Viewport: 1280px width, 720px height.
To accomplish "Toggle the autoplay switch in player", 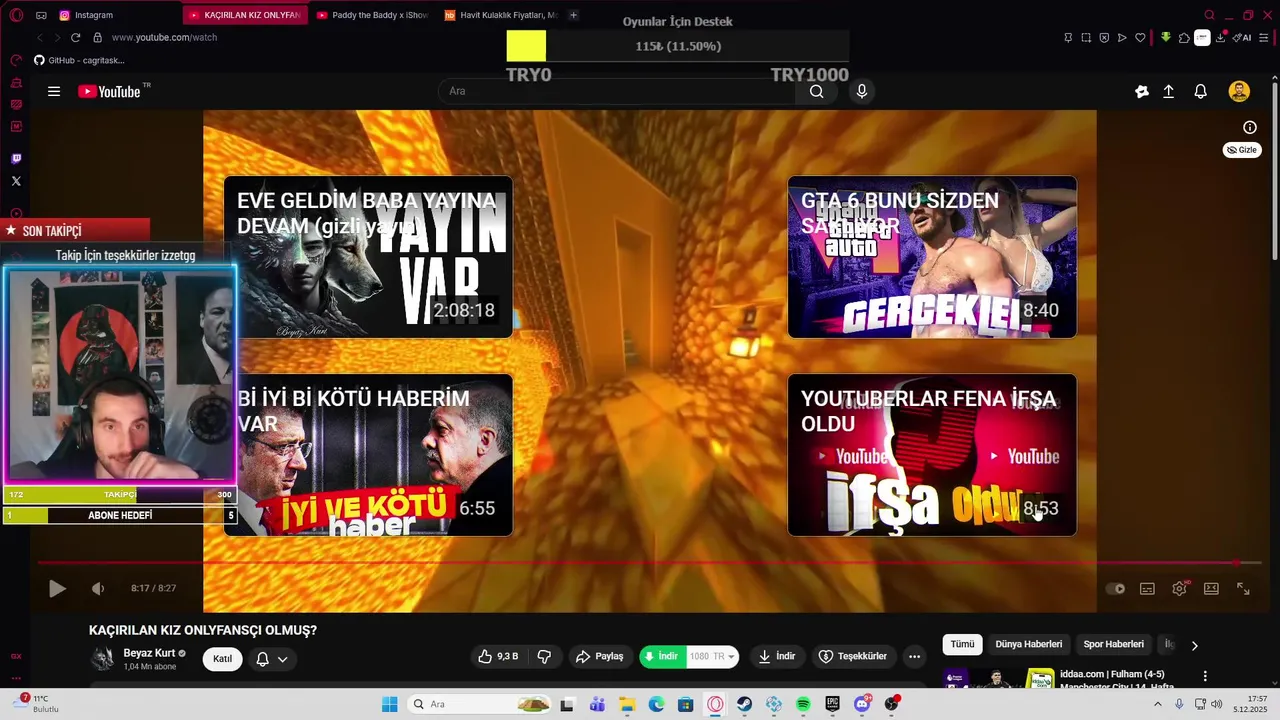I will [x=1116, y=588].
